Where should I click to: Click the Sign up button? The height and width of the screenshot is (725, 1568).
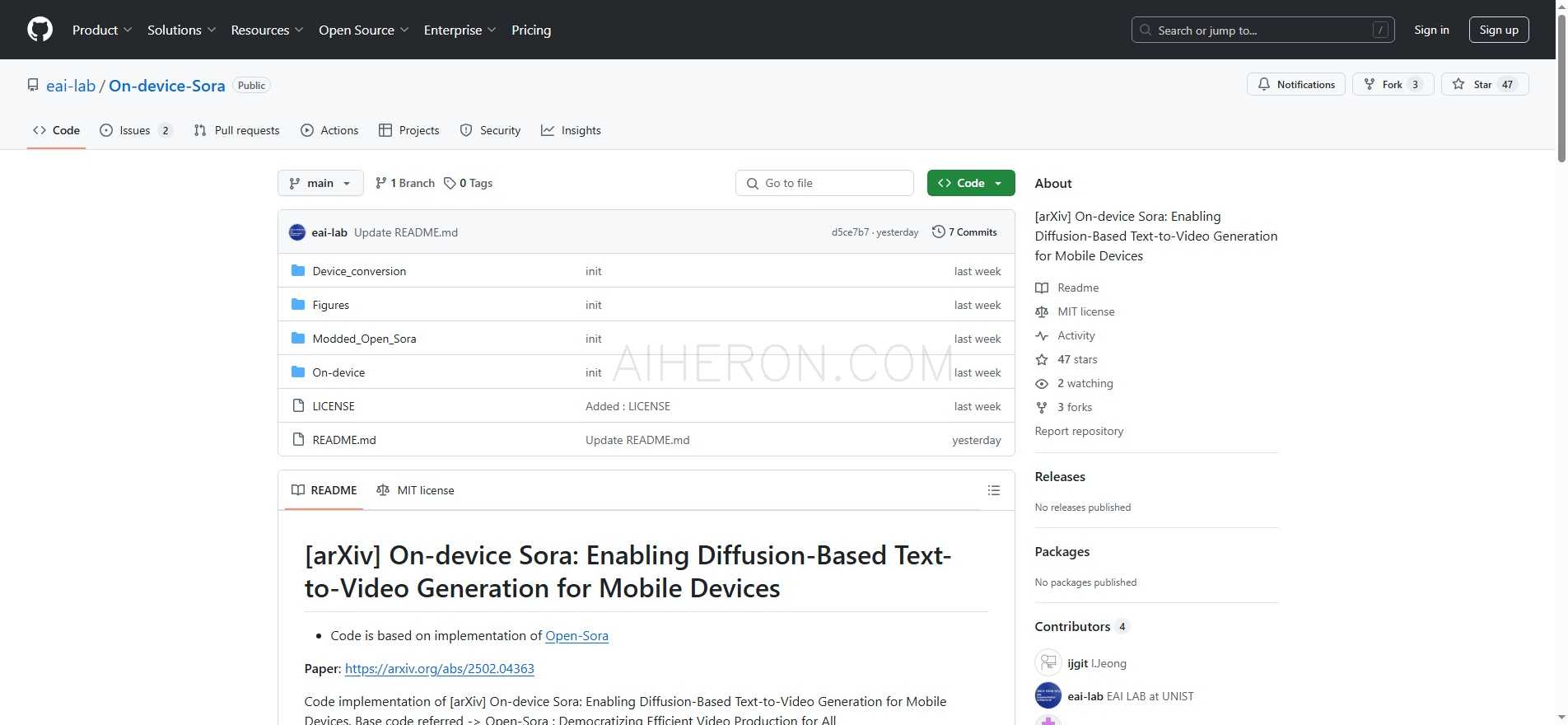point(1499,30)
